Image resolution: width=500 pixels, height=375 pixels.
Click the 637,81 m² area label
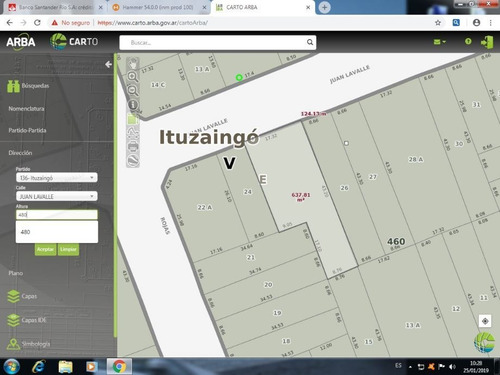pyautogui.click(x=301, y=197)
